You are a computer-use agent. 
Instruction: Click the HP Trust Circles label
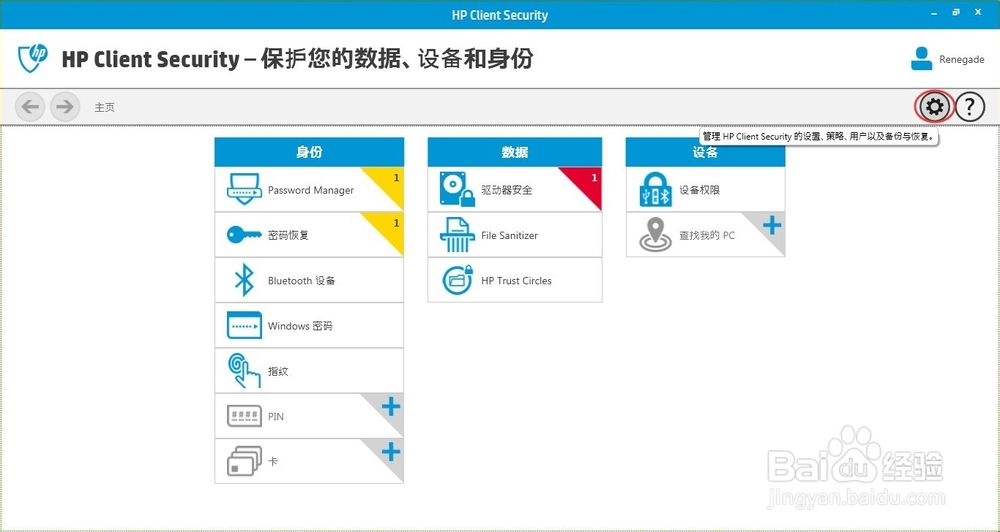click(x=517, y=281)
